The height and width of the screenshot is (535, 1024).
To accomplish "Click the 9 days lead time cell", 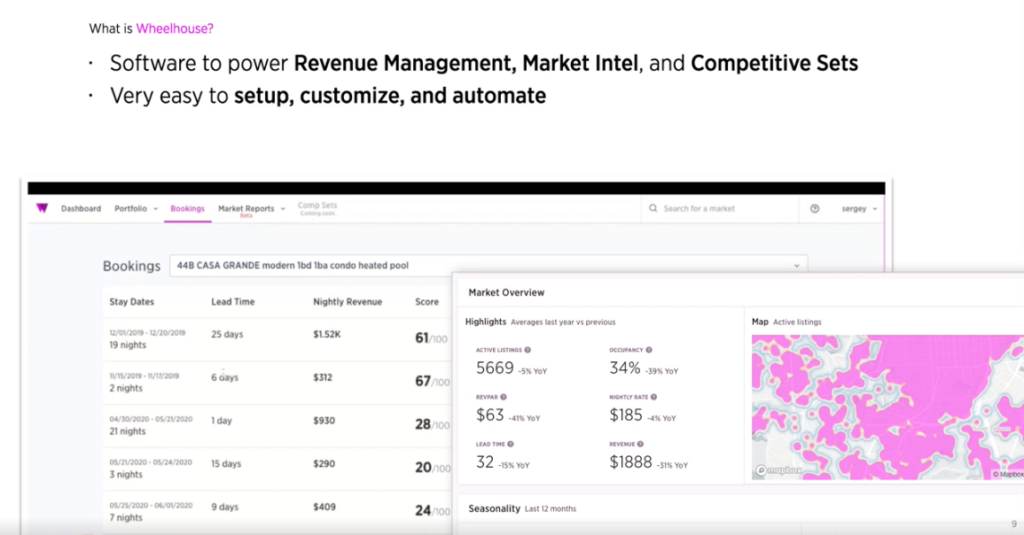I will (x=225, y=507).
